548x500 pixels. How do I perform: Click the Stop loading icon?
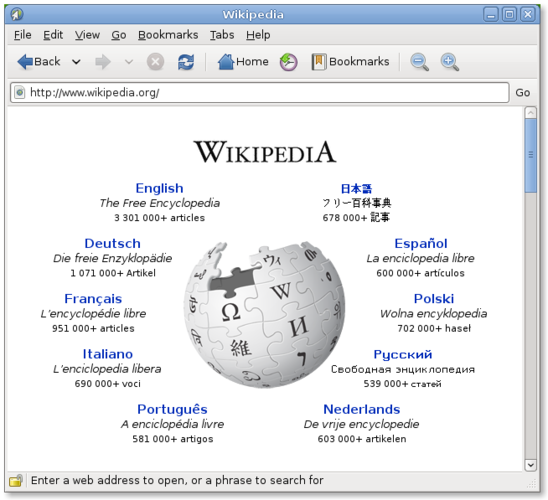155,62
